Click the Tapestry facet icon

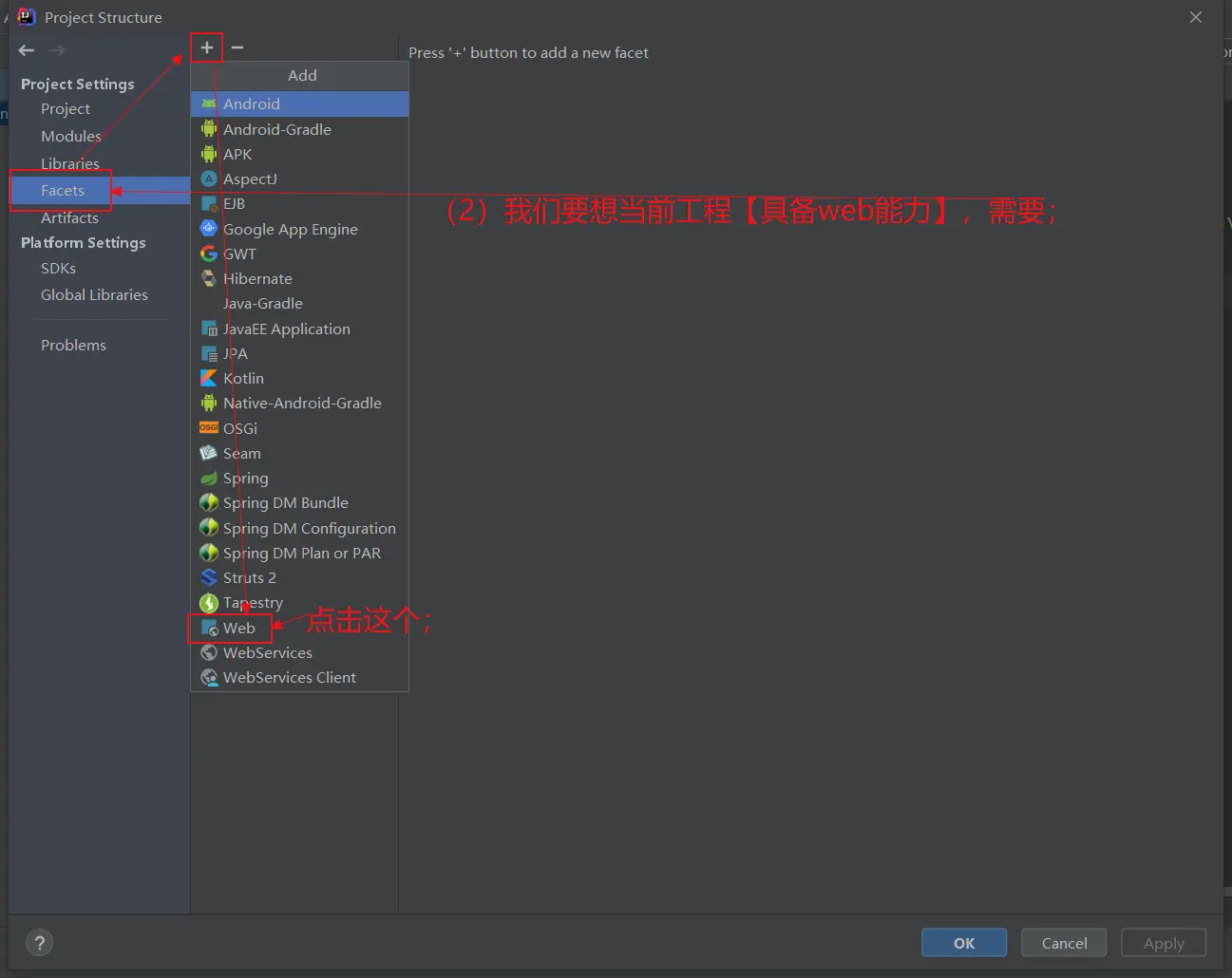point(209,602)
